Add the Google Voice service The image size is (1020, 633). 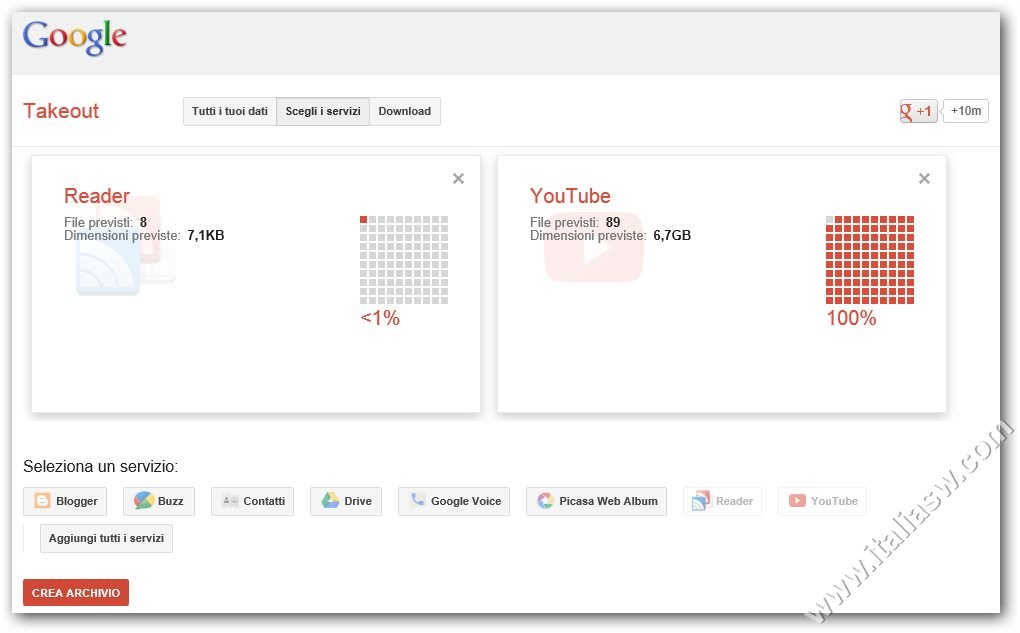pyautogui.click(x=454, y=502)
